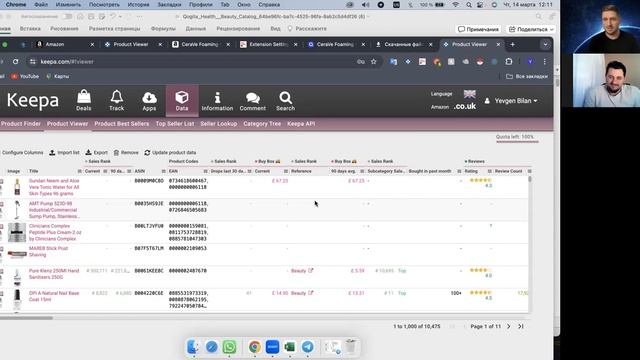Open OPI Natural Nail Base Coat link
Image resolution: width=640 pixels, height=360 pixels.
[54, 296]
